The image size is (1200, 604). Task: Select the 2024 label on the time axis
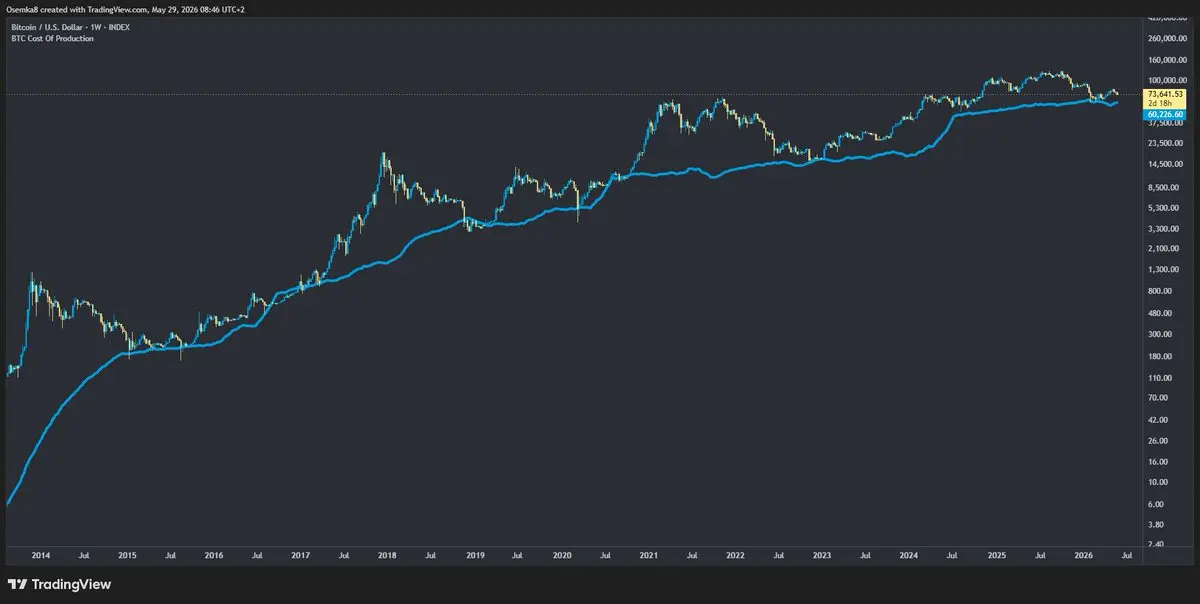tap(908, 553)
